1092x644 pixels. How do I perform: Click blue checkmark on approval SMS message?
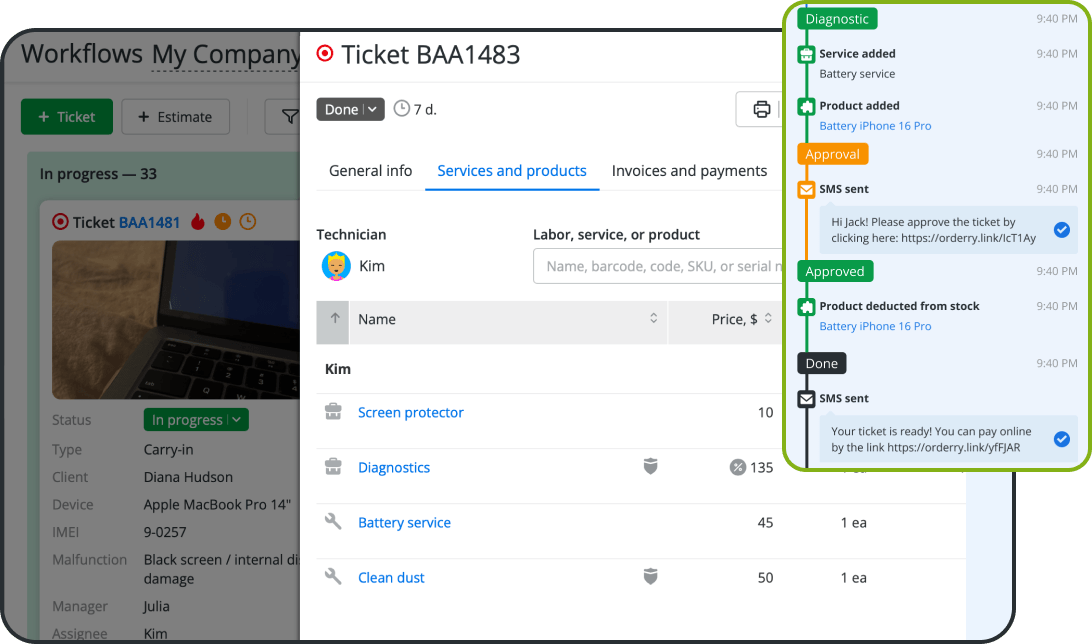[x=1062, y=230]
